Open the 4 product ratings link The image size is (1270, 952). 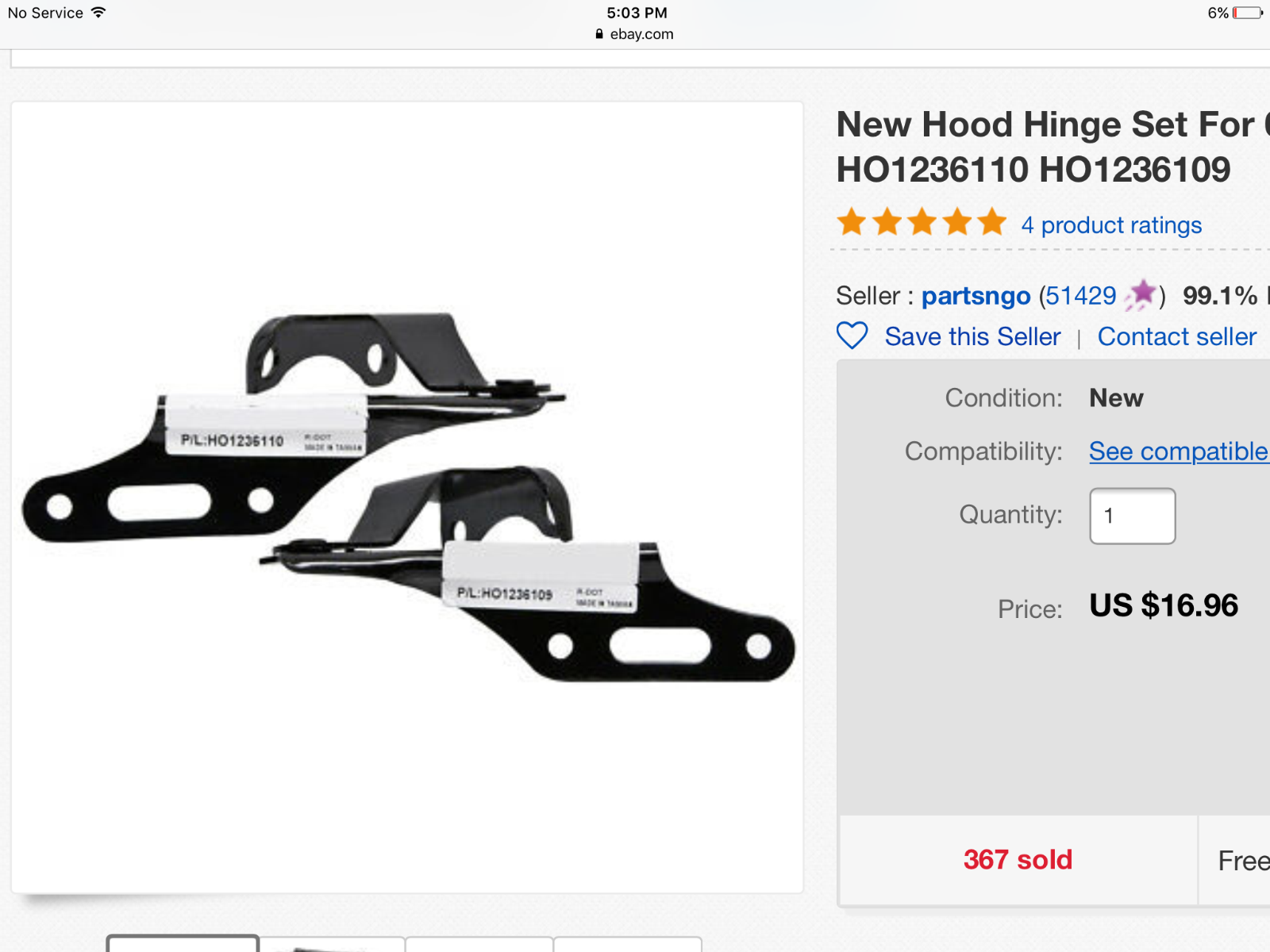pyautogui.click(x=1111, y=225)
